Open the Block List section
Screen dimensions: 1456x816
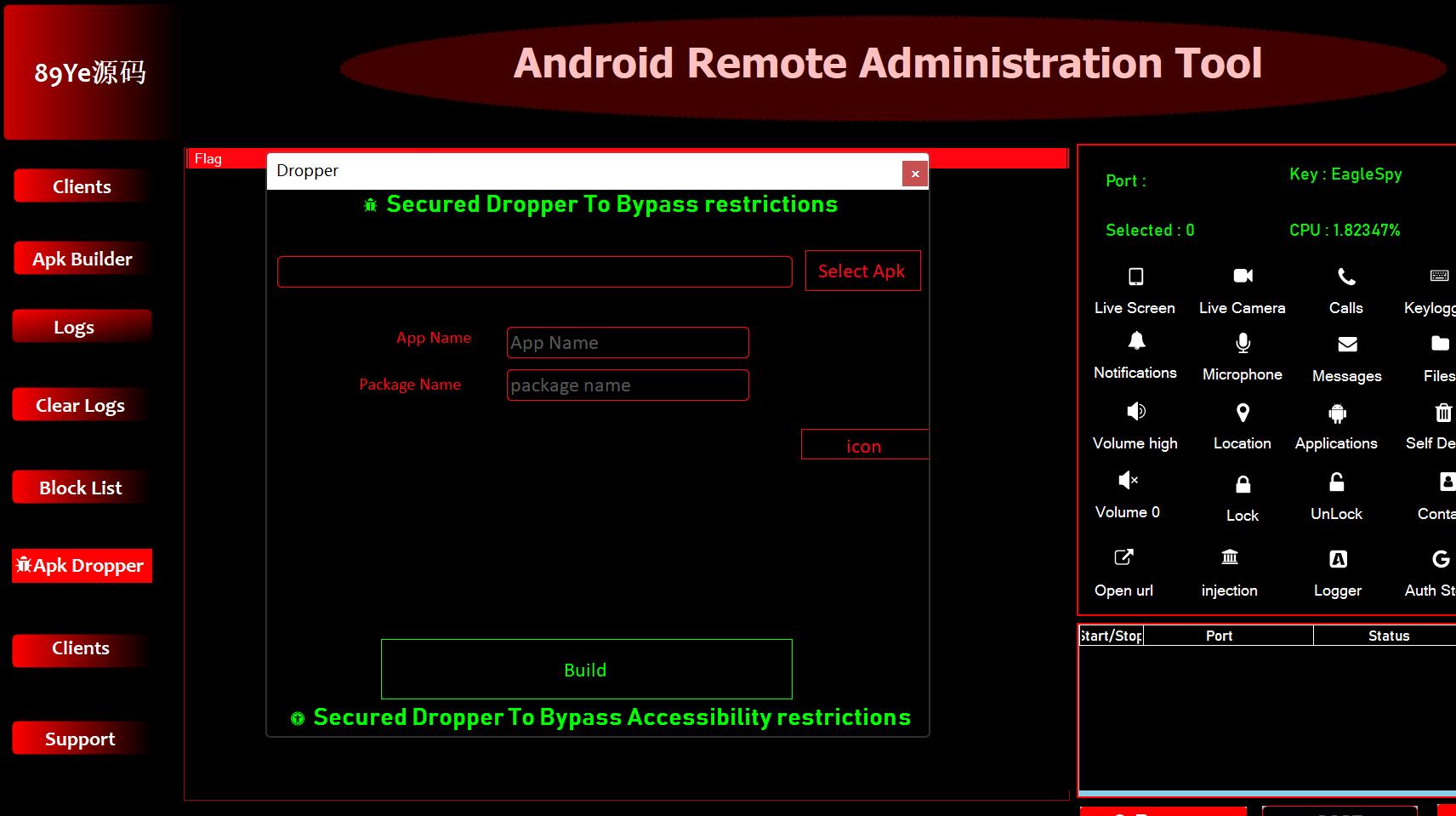click(x=82, y=488)
